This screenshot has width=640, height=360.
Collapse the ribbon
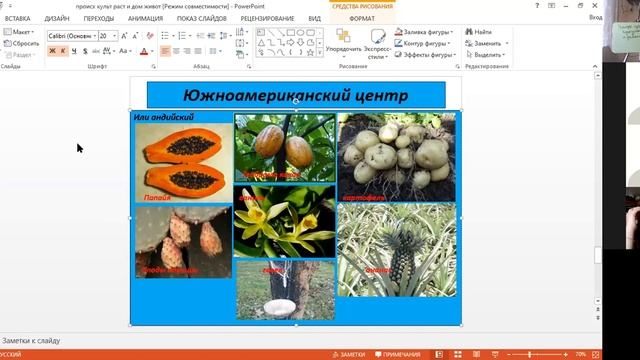tap(595, 67)
